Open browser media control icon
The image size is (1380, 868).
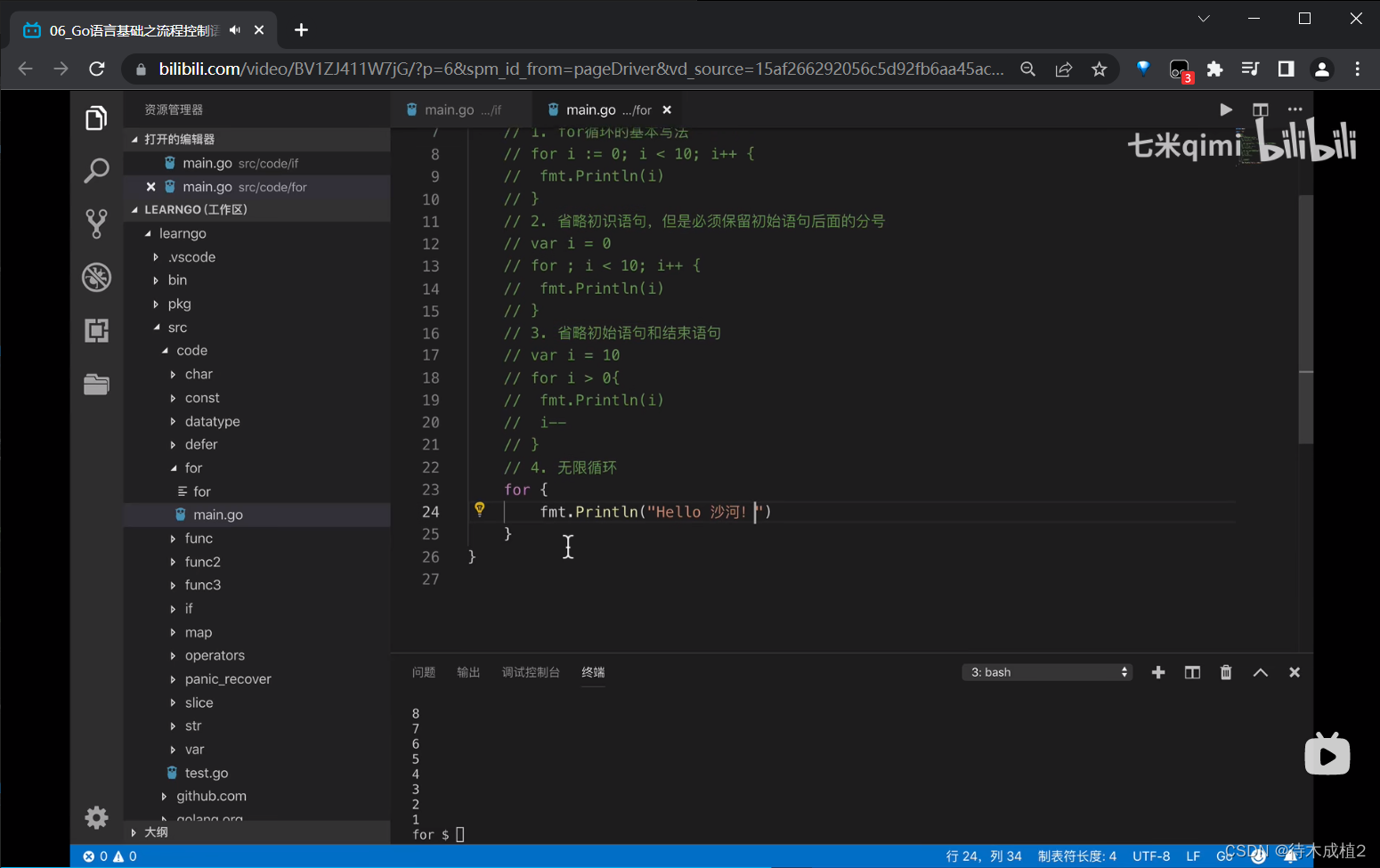1250,69
